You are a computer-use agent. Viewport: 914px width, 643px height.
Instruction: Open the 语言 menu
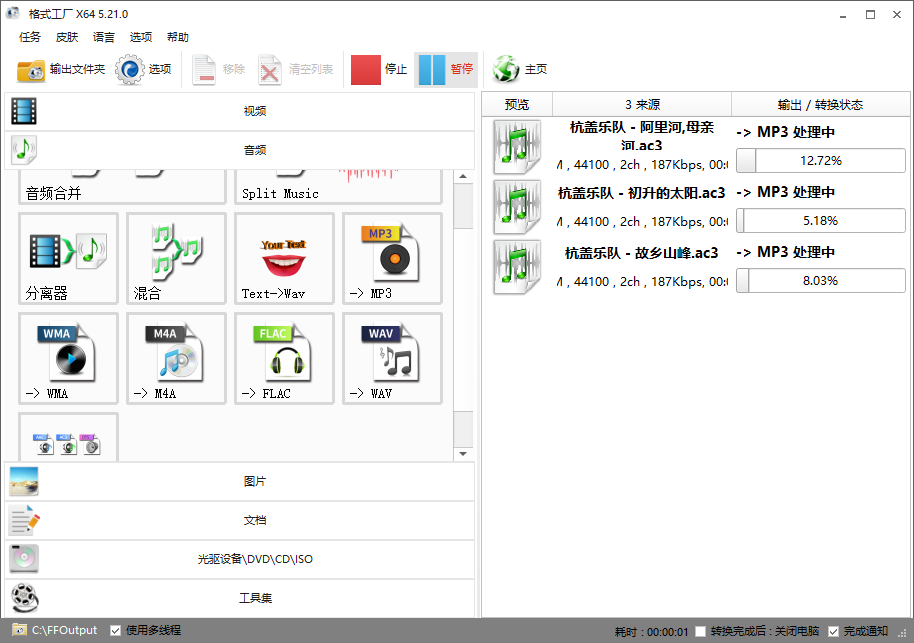pyautogui.click(x=104, y=37)
